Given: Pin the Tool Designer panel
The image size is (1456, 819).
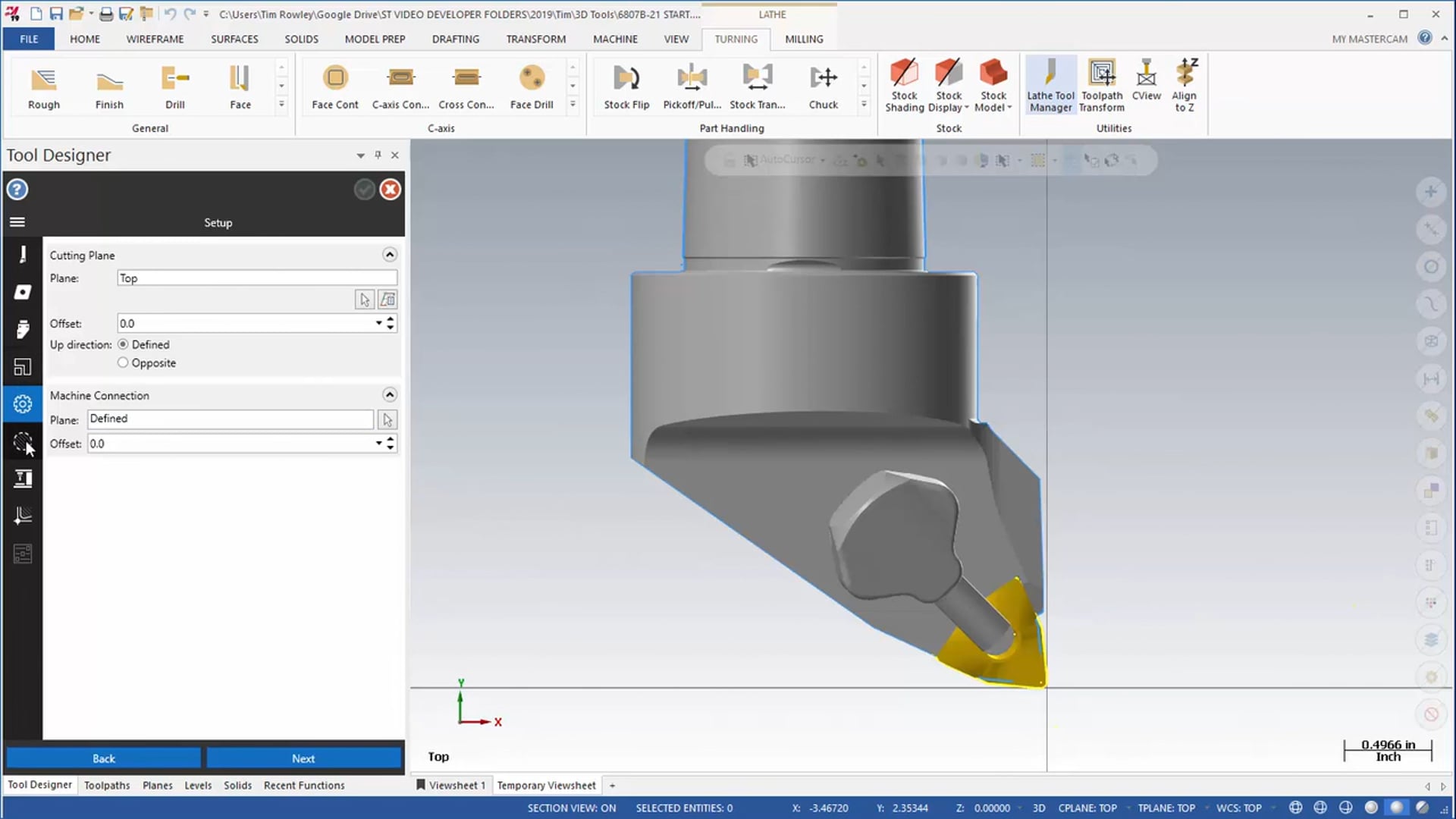Looking at the screenshot, I should pos(378,155).
